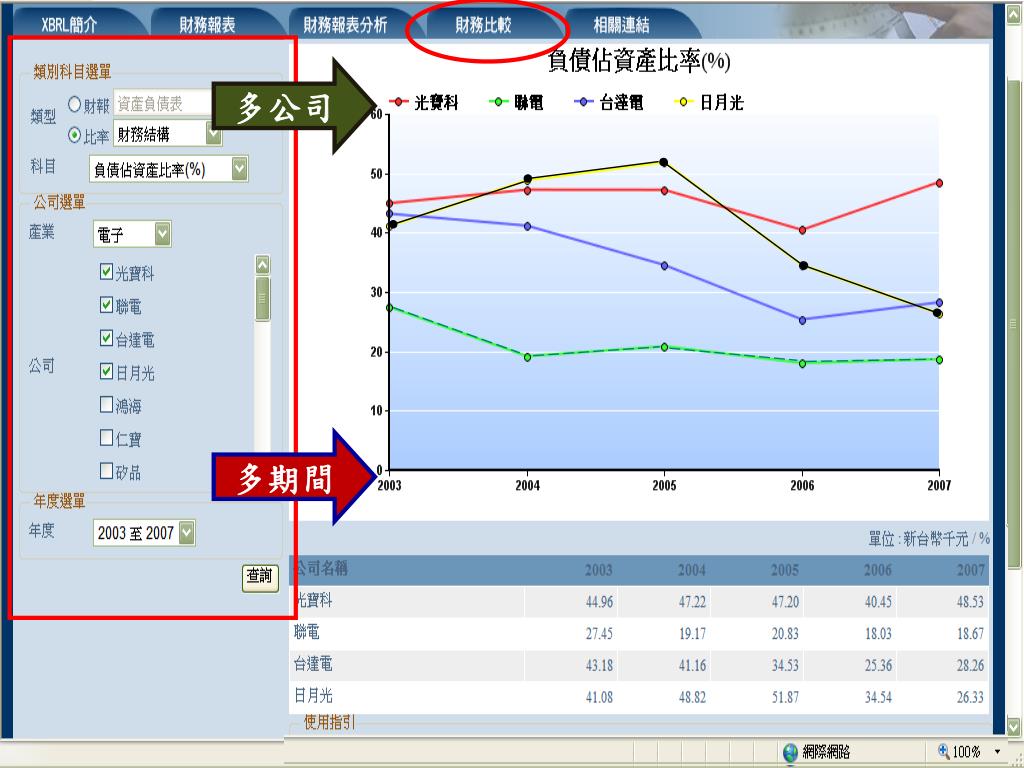Viewport: 1024px width, 768px height.
Task: Click the 網際網路 globe status icon
Action: click(x=790, y=752)
